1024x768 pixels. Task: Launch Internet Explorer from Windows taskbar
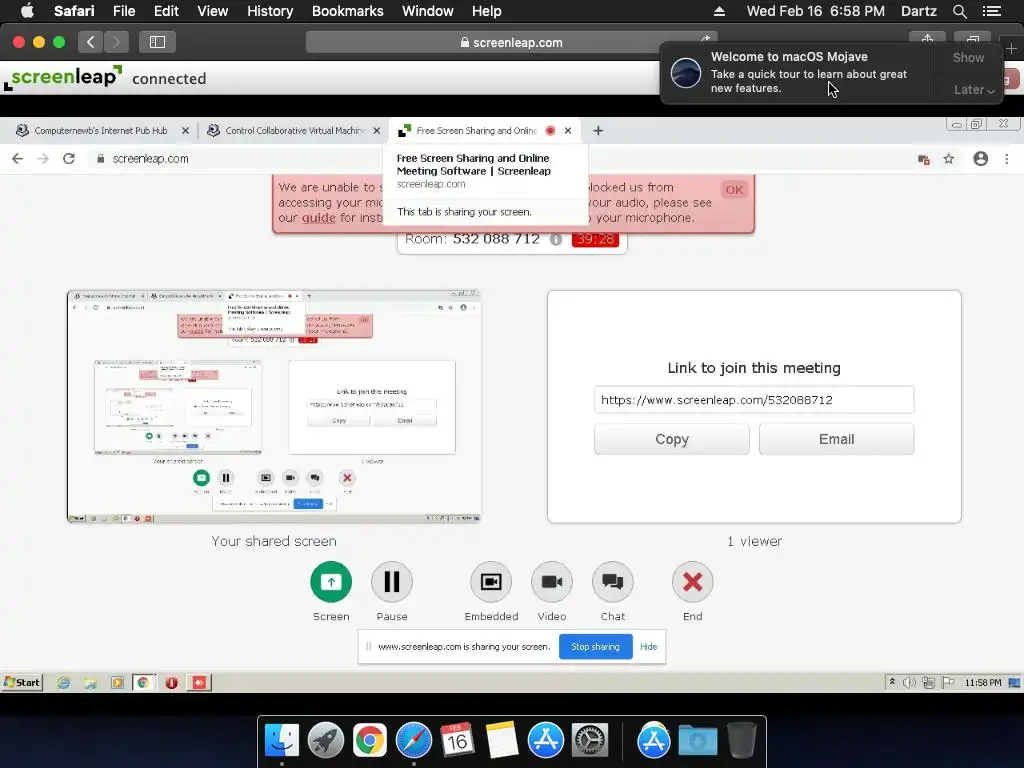pos(63,682)
